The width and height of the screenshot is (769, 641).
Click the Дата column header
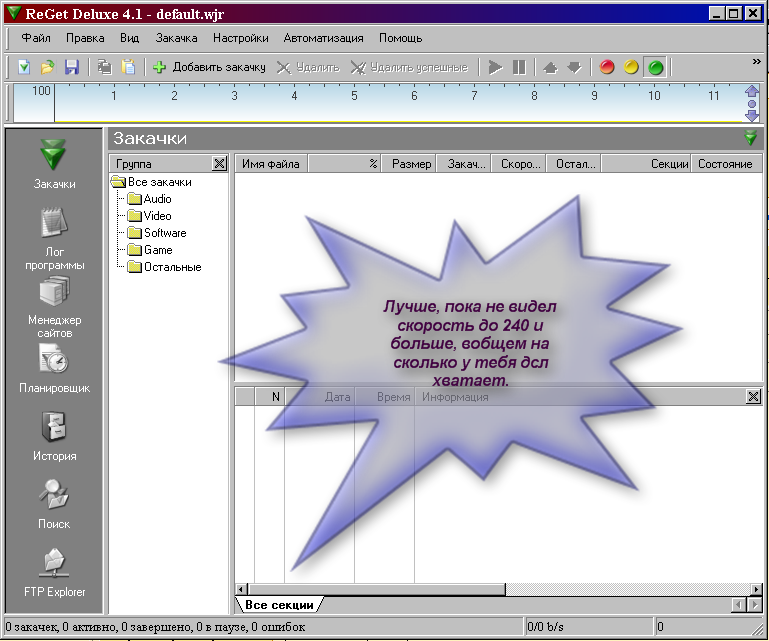click(320, 397)
